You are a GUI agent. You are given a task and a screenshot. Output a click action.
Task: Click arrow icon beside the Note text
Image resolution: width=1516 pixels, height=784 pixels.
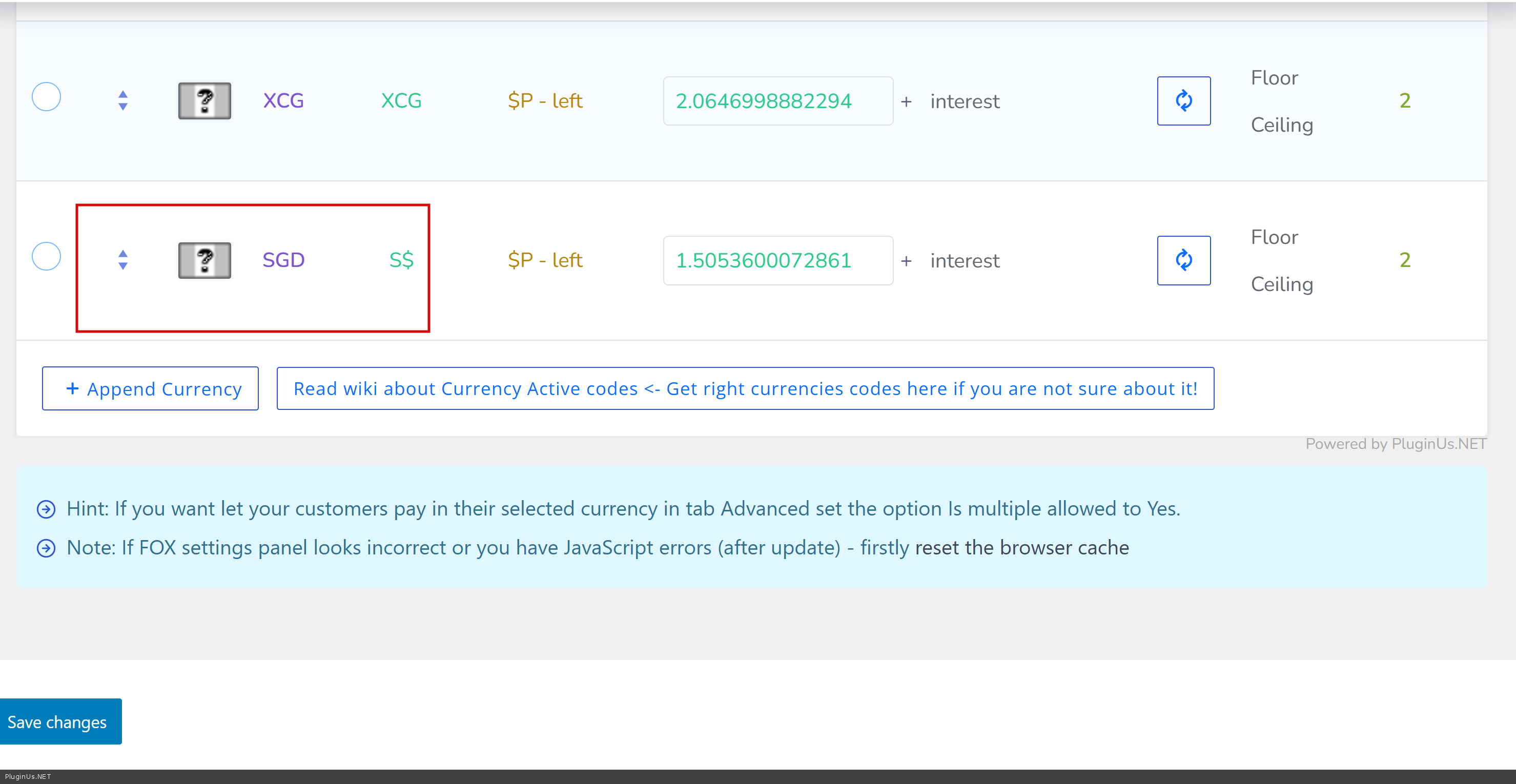(x=46, y=548)
